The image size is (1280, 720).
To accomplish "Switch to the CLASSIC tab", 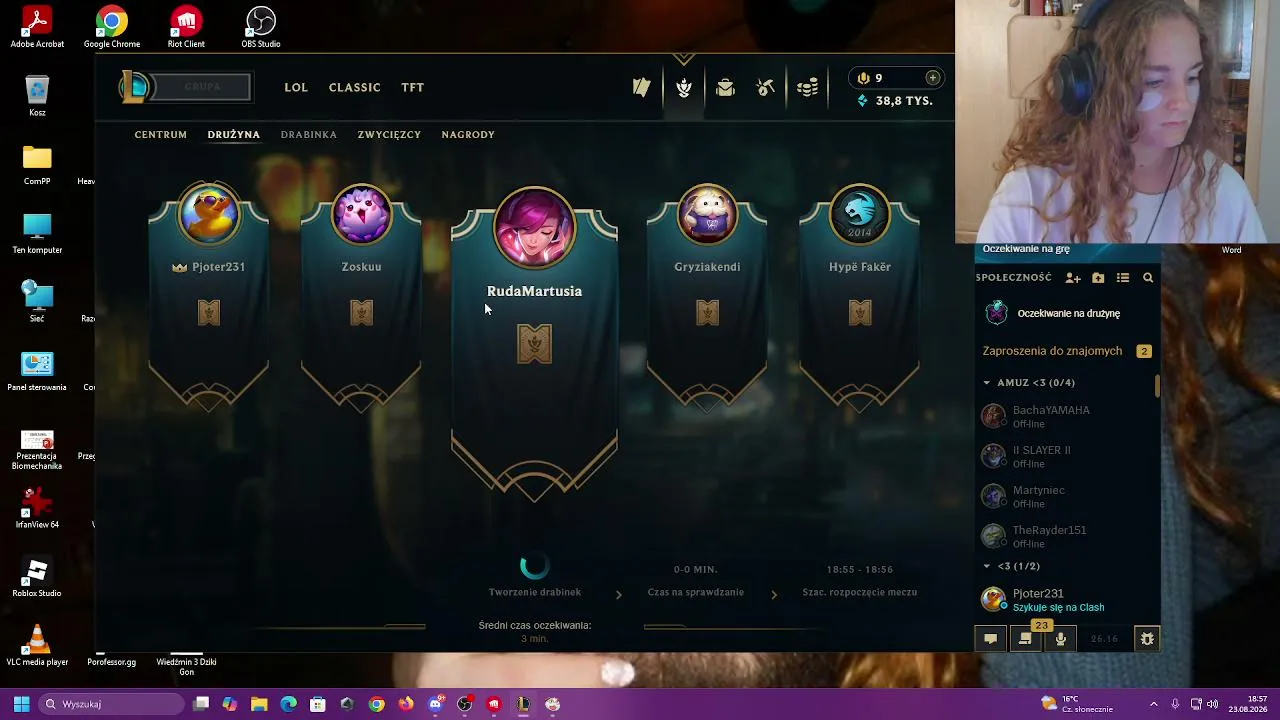I will tap(355, 88).
